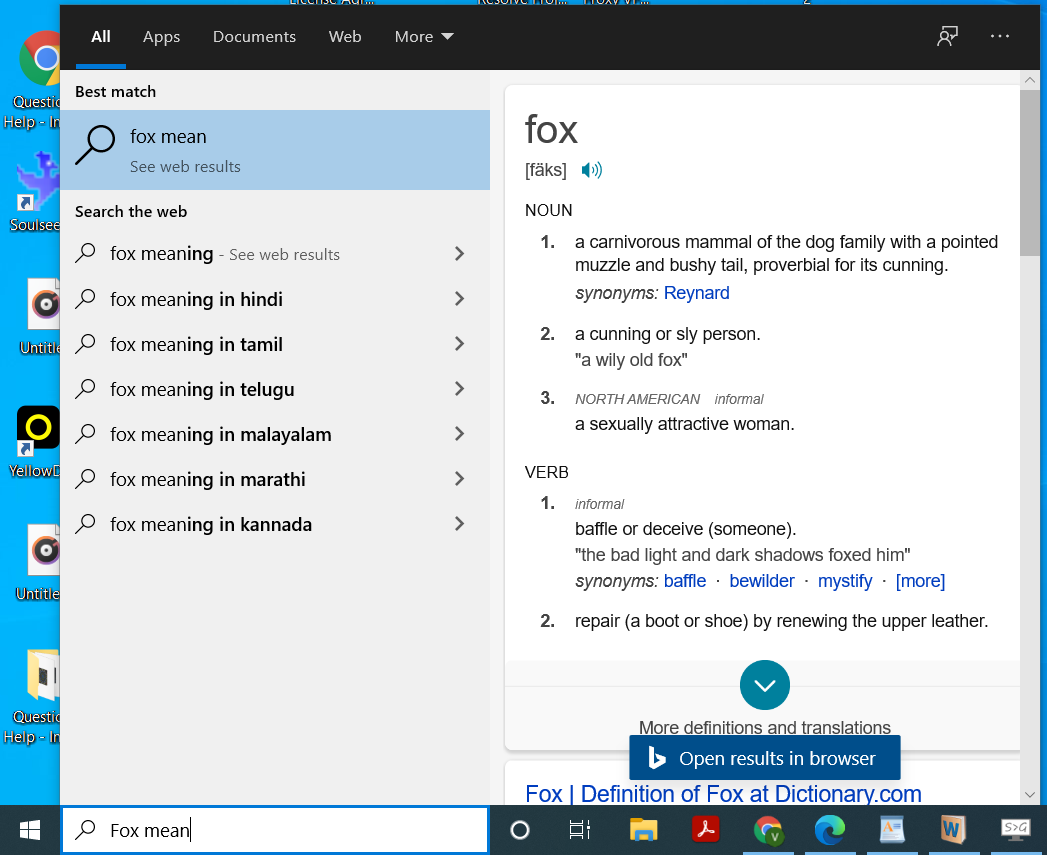Open Task View from taskbar
The height and width of the screenshot is (855, 1047).
point(580,830)
